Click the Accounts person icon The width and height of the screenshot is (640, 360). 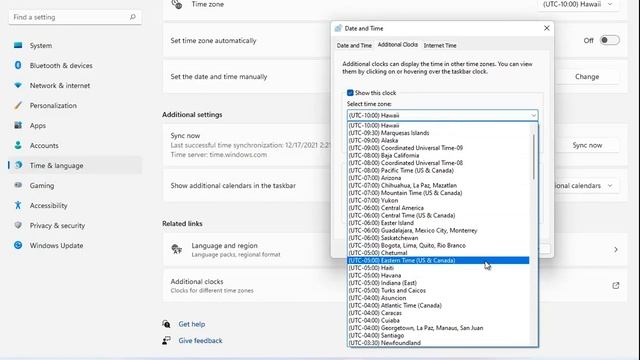18,145
